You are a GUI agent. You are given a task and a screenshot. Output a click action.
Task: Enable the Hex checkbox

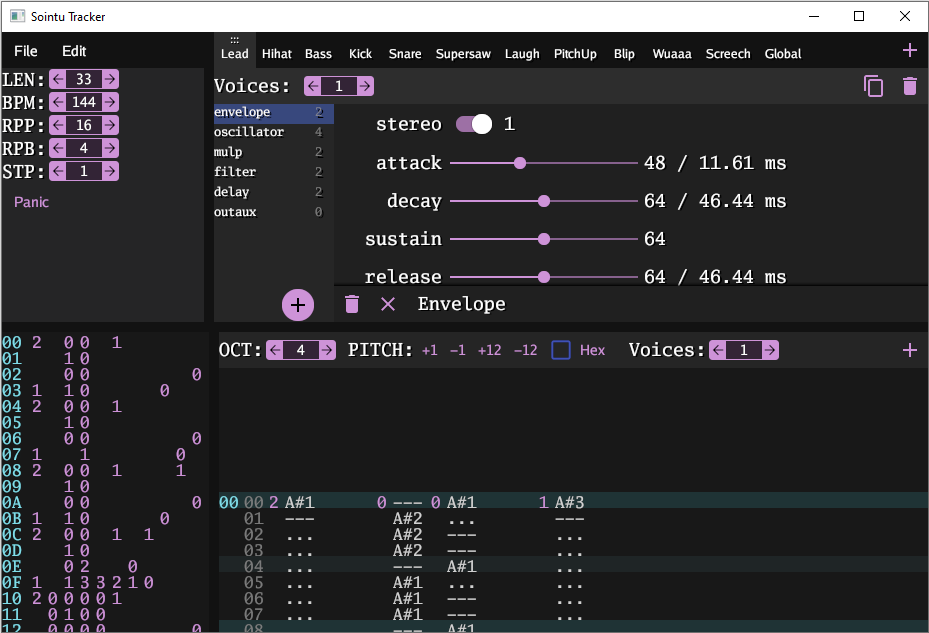(561, 350)
